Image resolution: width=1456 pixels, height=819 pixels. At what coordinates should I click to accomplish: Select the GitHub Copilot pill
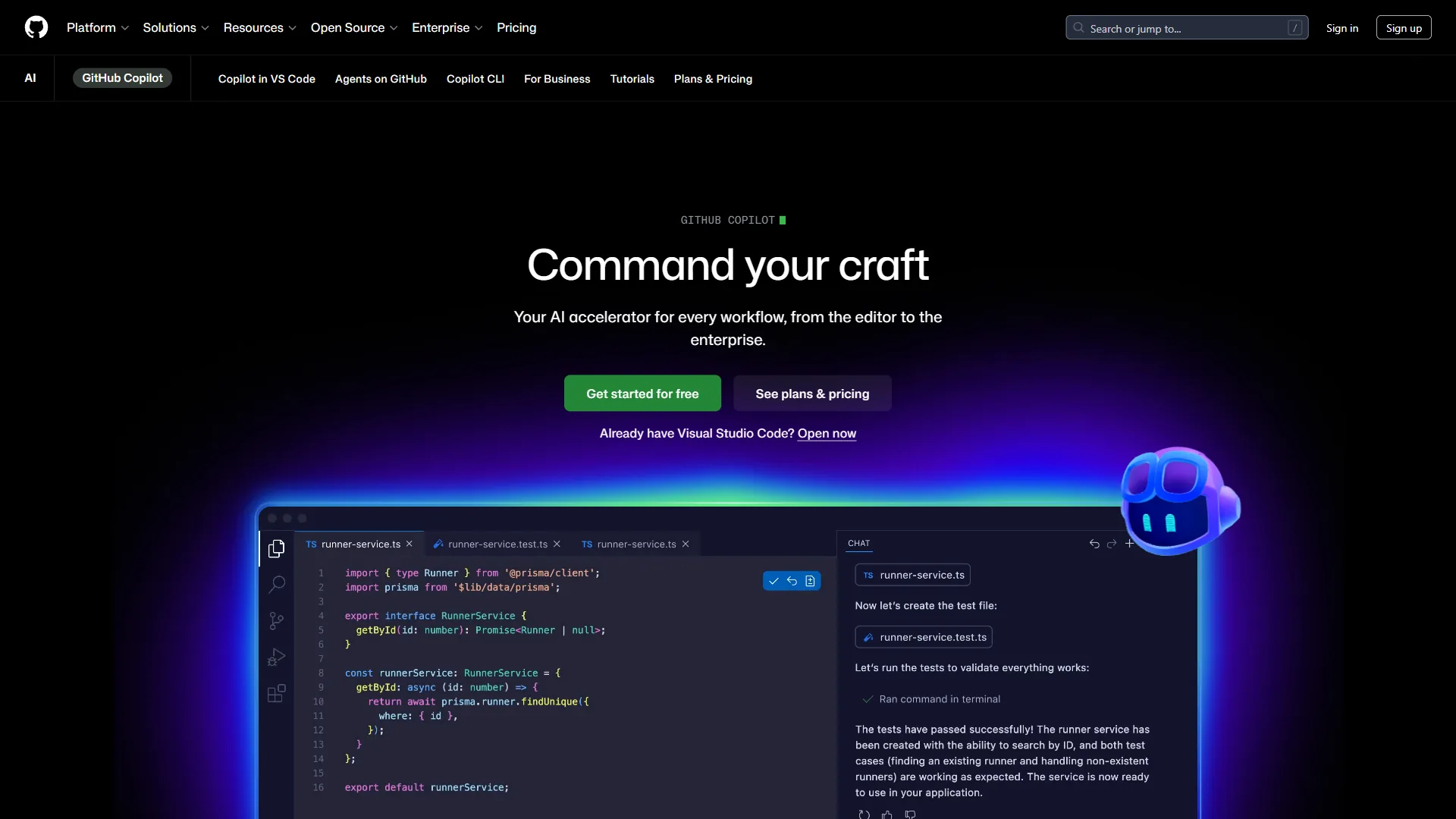click(x=122, y=78)
